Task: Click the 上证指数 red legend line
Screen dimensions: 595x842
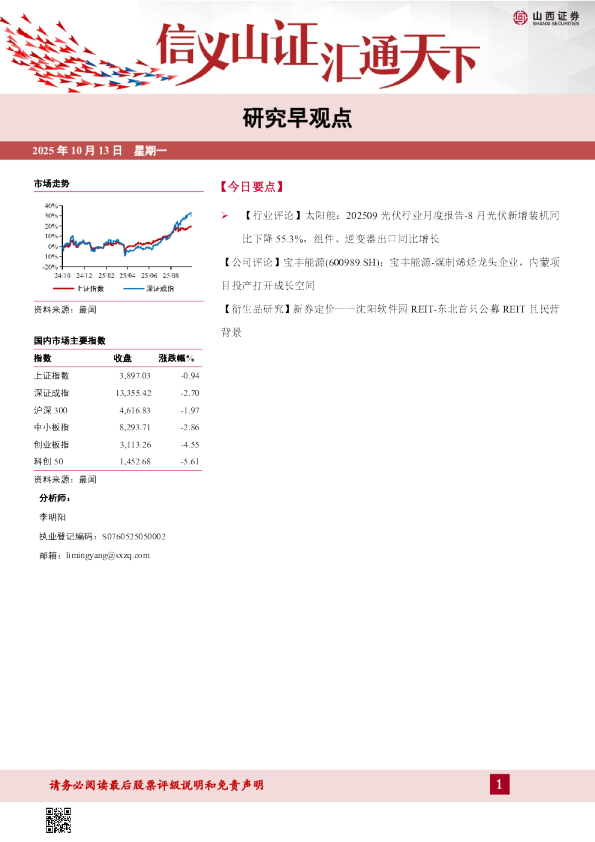Action: (x=63, y=288)
